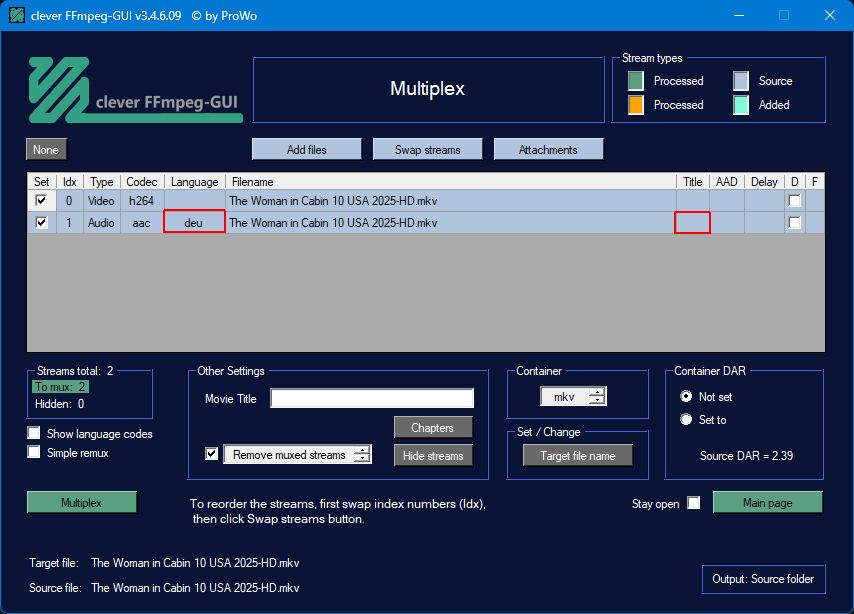Select the Audio row filename cell
This screenshot has height=614, width=854.
click(450, 222)
